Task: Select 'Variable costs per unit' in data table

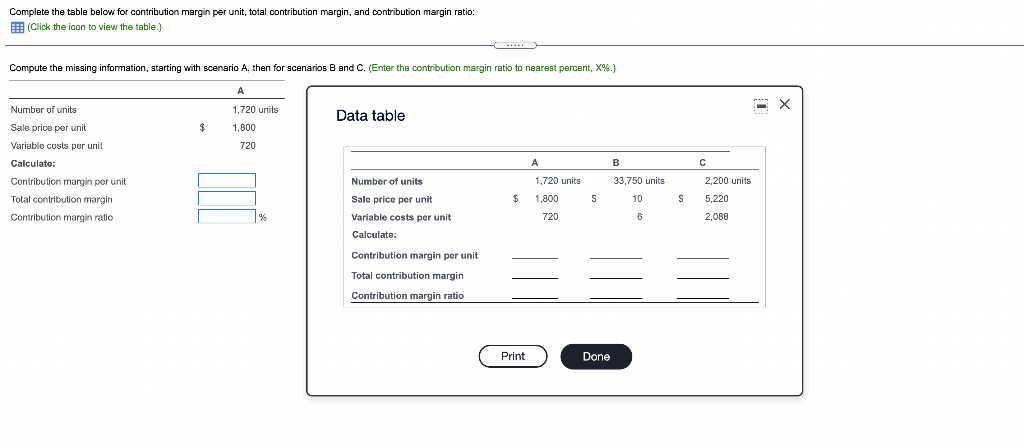Action: [401, 217]
